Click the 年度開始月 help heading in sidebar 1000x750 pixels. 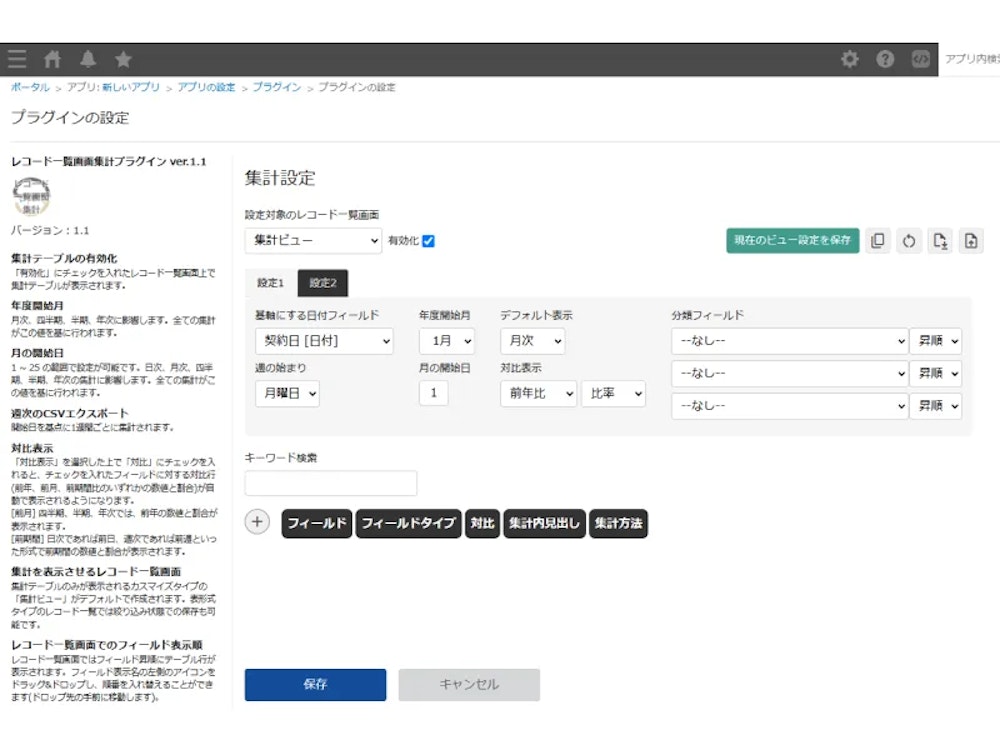click(38, 306)
